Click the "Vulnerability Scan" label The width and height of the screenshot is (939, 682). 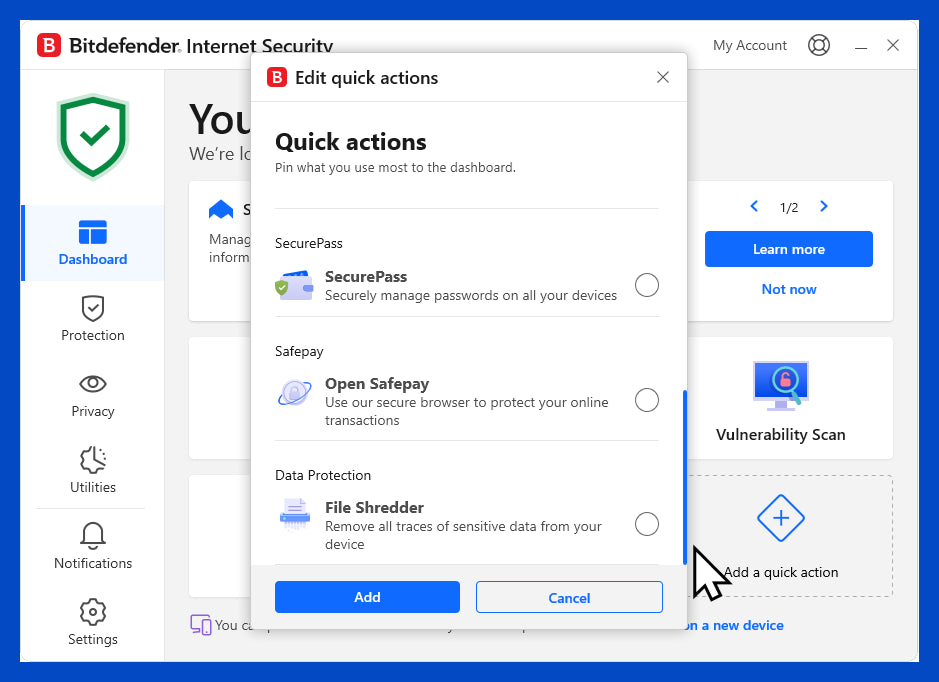tap(781, 435)
